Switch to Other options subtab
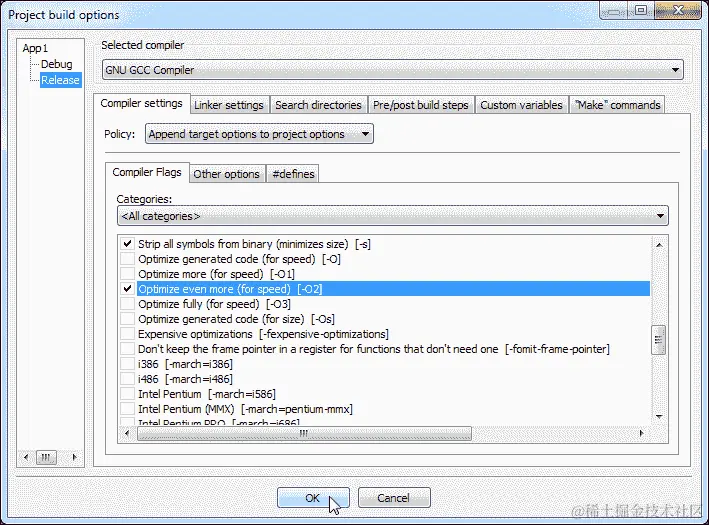Viewport: 709px width, 525px height. tap(227, 174)
